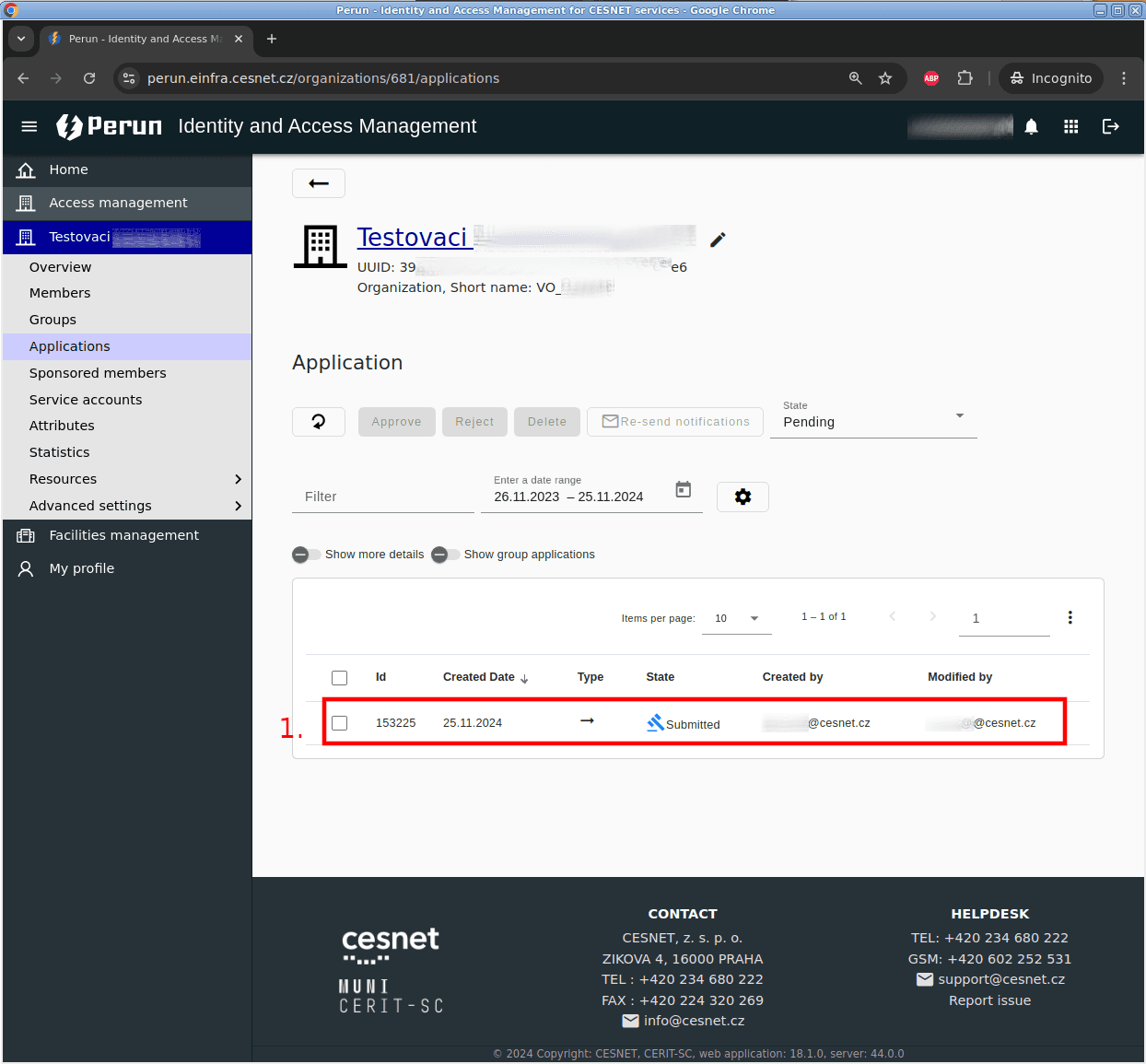Open Items per page dropdown
Viewport: 1146px width, 1064px height.
point(737,618)
